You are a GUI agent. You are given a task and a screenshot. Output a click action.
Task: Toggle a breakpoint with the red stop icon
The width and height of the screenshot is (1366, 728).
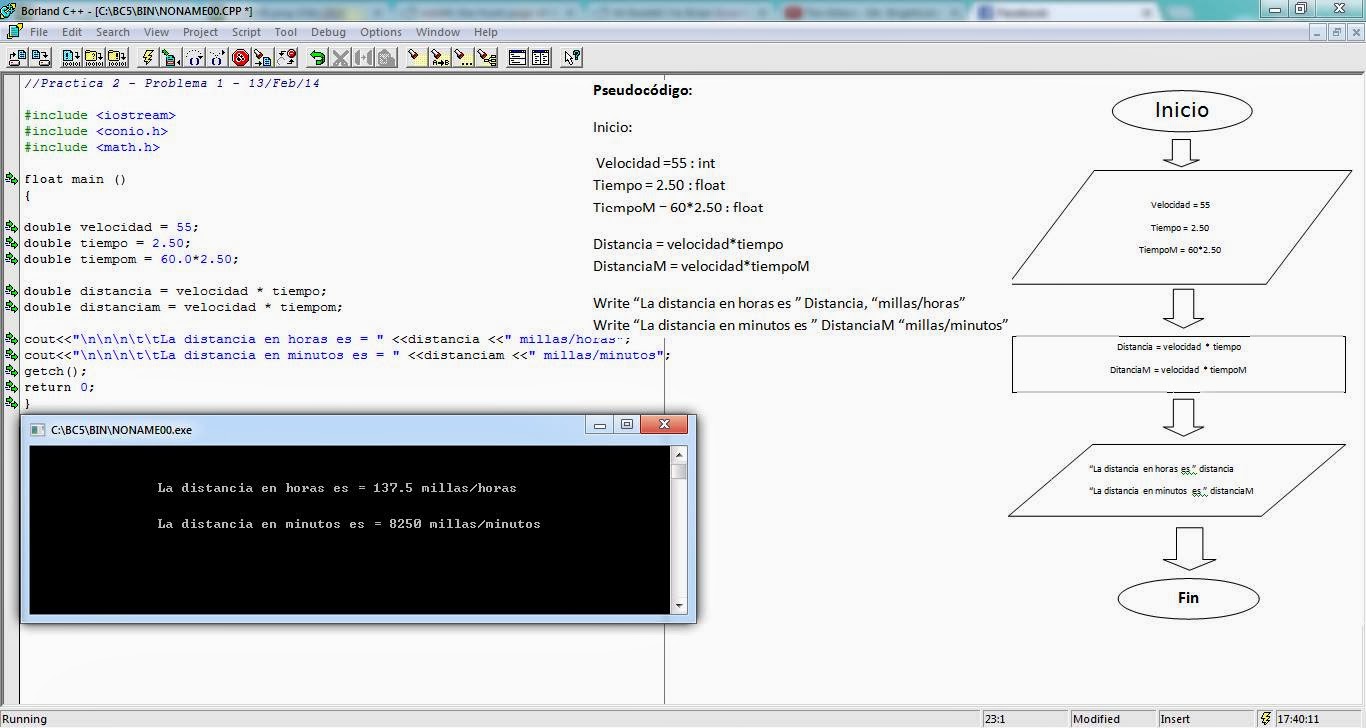[x=239, y=57]
